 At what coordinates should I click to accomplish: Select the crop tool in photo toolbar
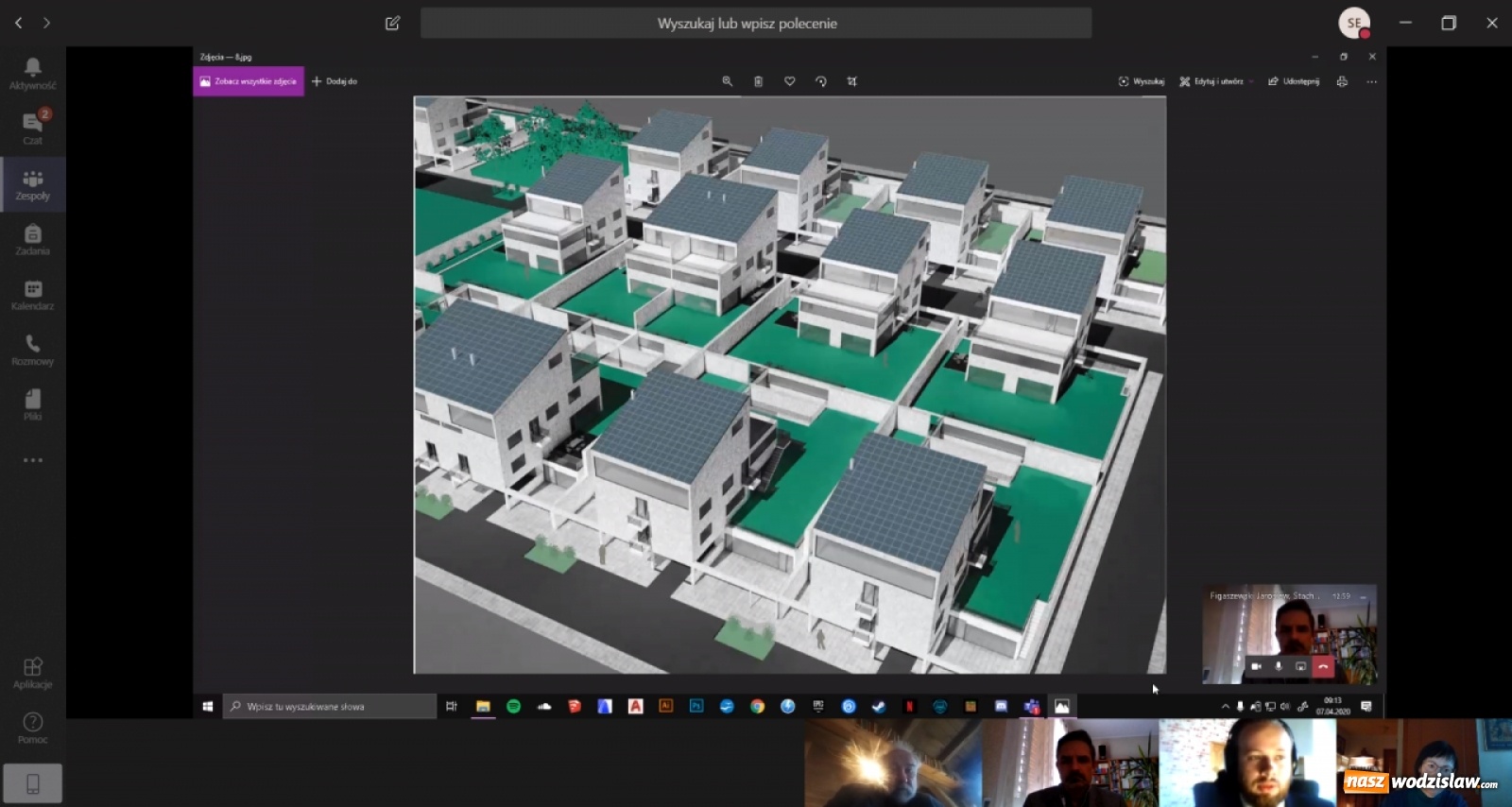(x=851, y=81)
